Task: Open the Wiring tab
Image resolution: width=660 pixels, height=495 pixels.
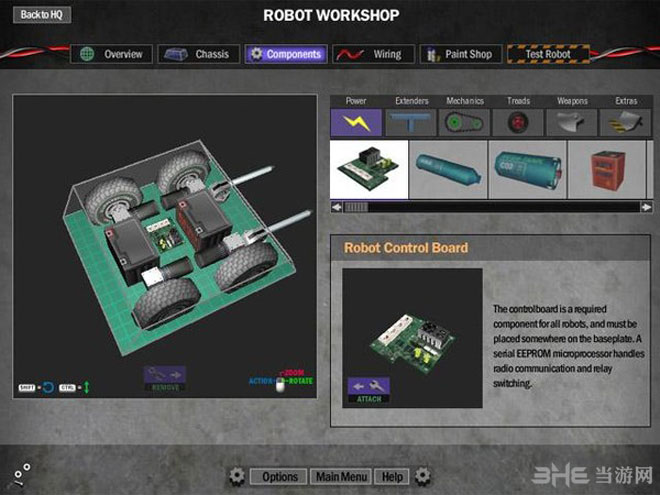Action: coord(372,54)
